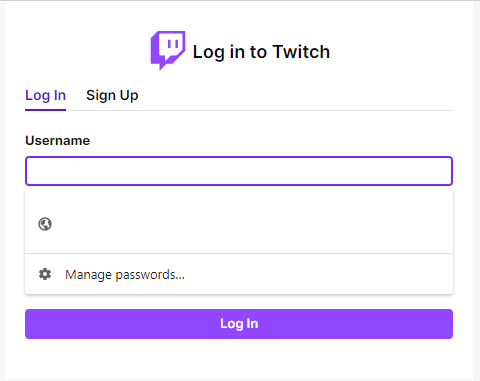Viewport: 480px width, 381px height.
Task: Open Manage passwords... from autofill popup
Action: tap(239, 274)
